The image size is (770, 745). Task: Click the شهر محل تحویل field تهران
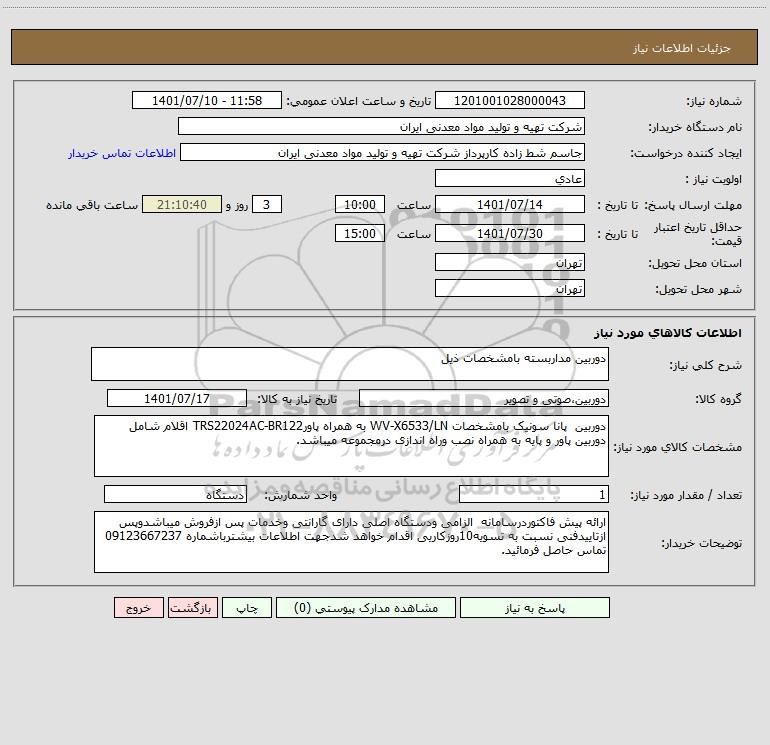point(510,289)
